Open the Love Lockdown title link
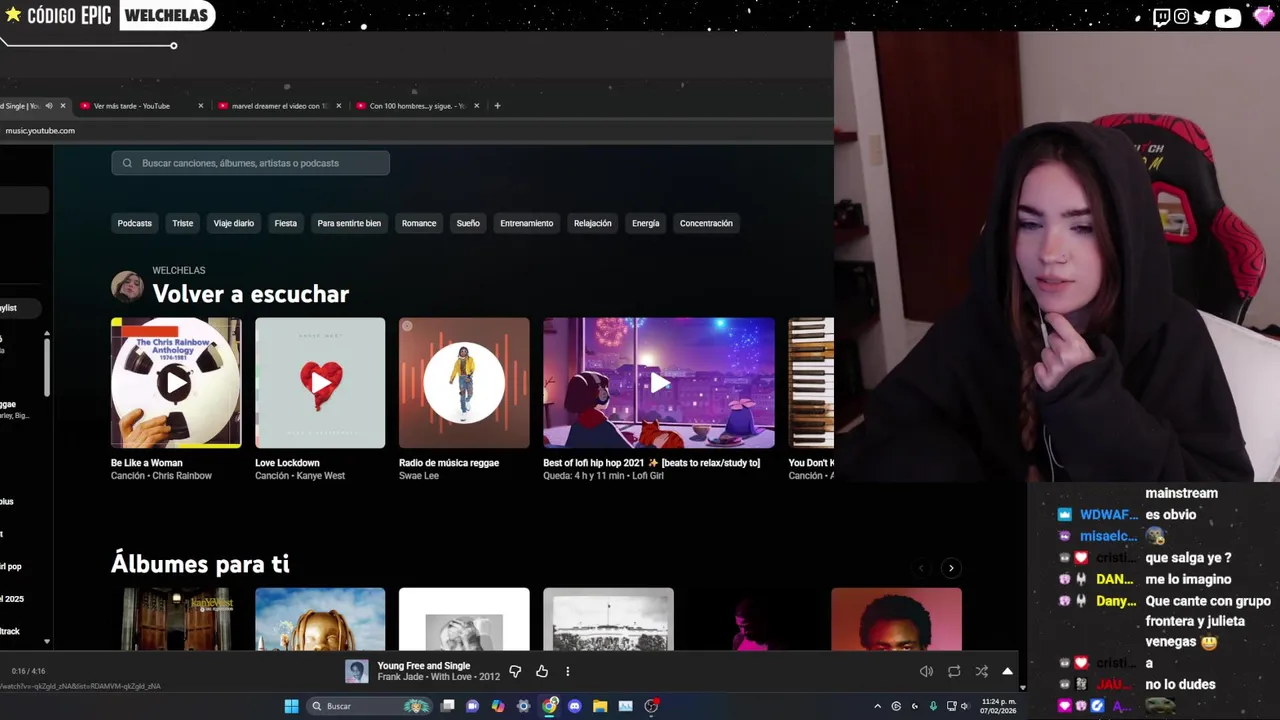The width and height of the screenshot is (1280, 720). pyautogui.click(x=287, y=463)
